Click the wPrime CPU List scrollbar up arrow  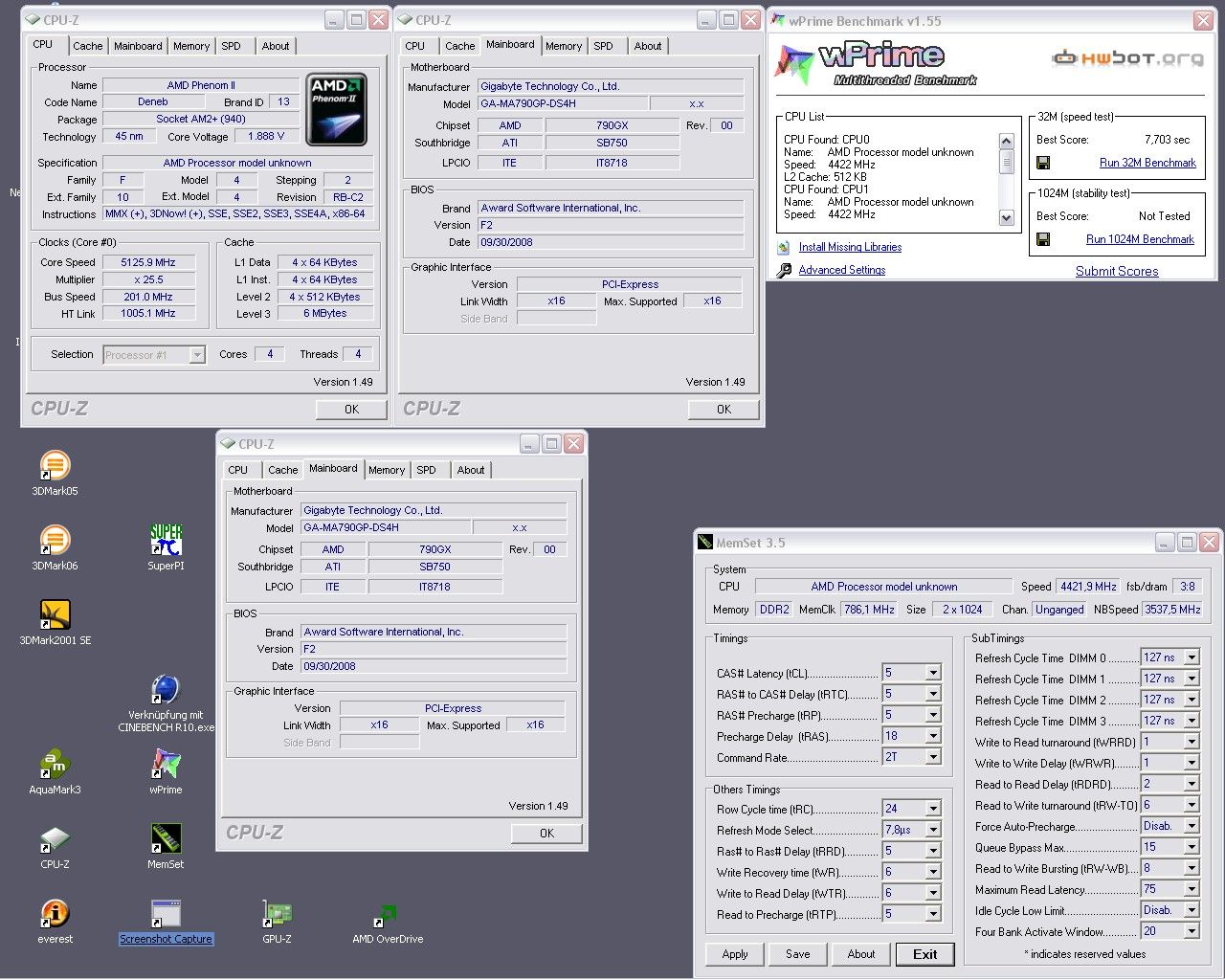1006,142
